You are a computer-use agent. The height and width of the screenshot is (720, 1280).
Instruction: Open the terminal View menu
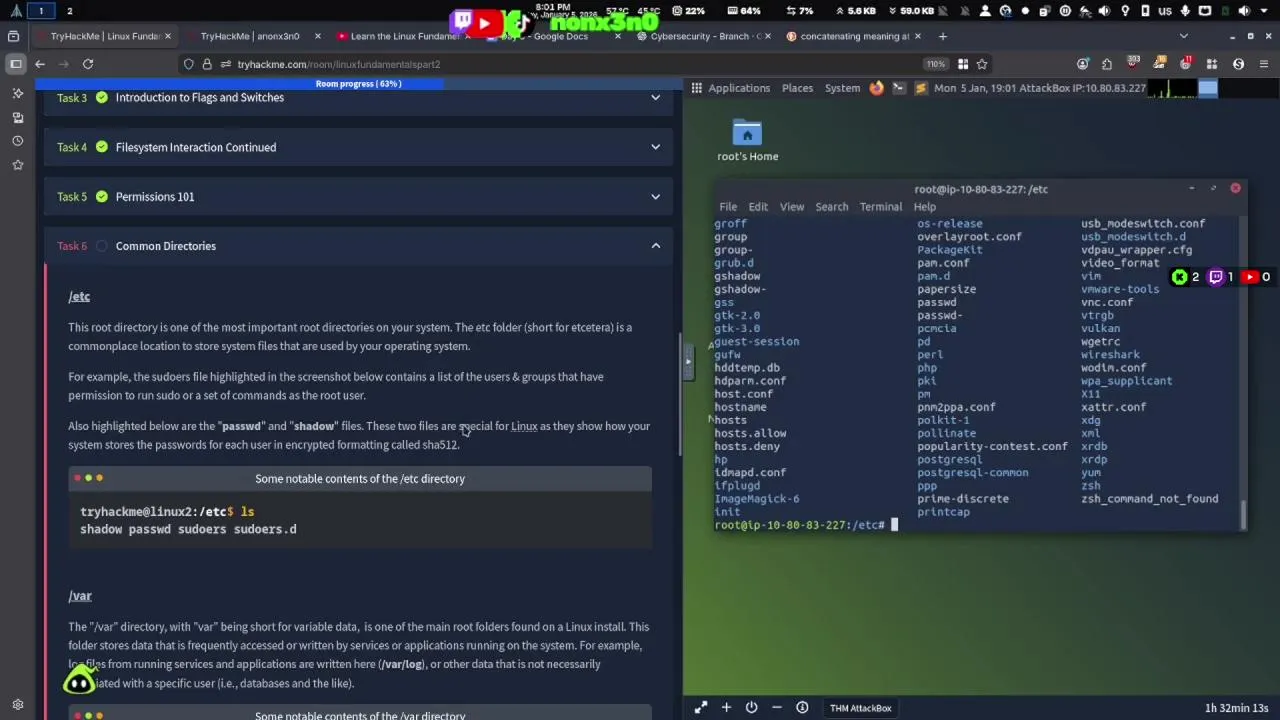coord(792,207)
